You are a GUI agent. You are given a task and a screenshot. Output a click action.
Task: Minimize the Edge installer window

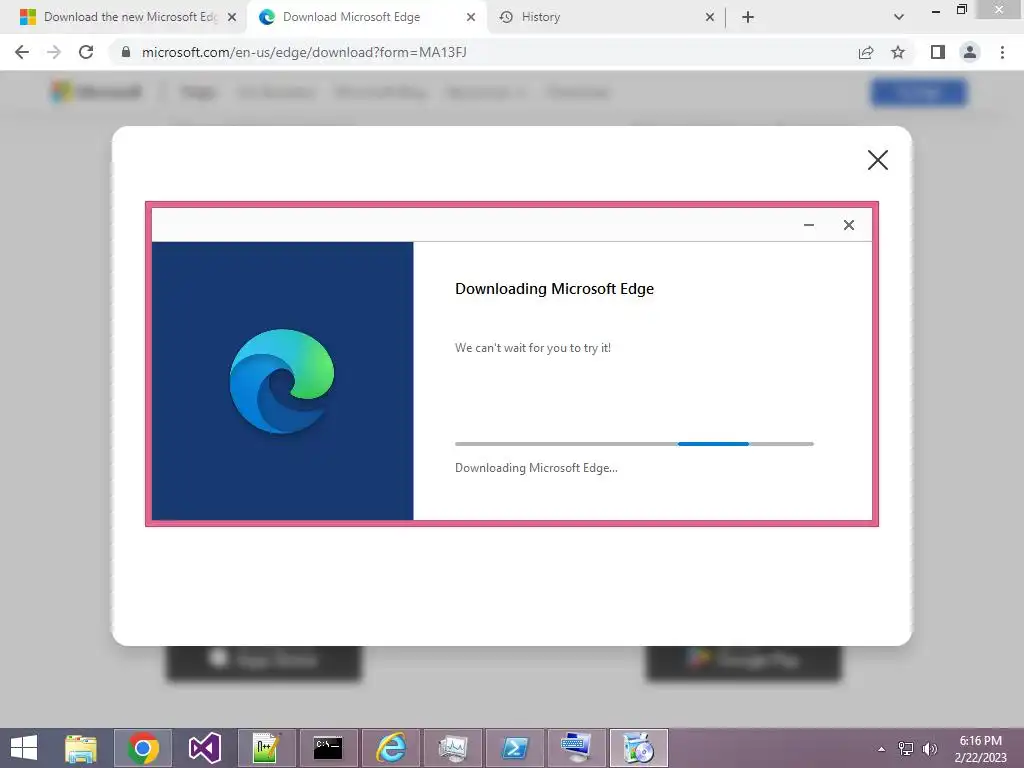pyautogui.click(x=808, y=225)
